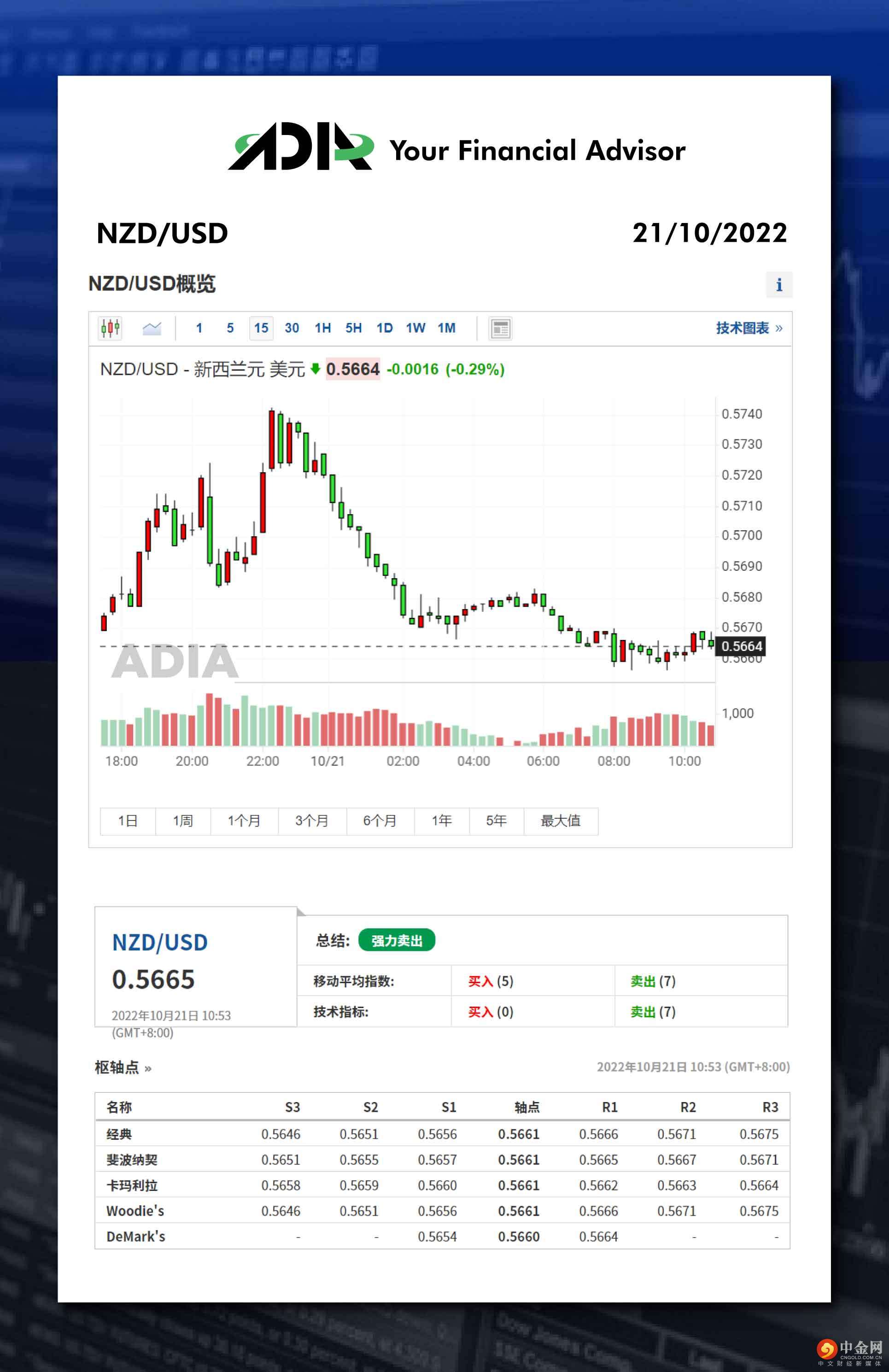This screenshot has height=1372, width=889.
Task: Select the 1D chart interval
Action: [385, 328]
